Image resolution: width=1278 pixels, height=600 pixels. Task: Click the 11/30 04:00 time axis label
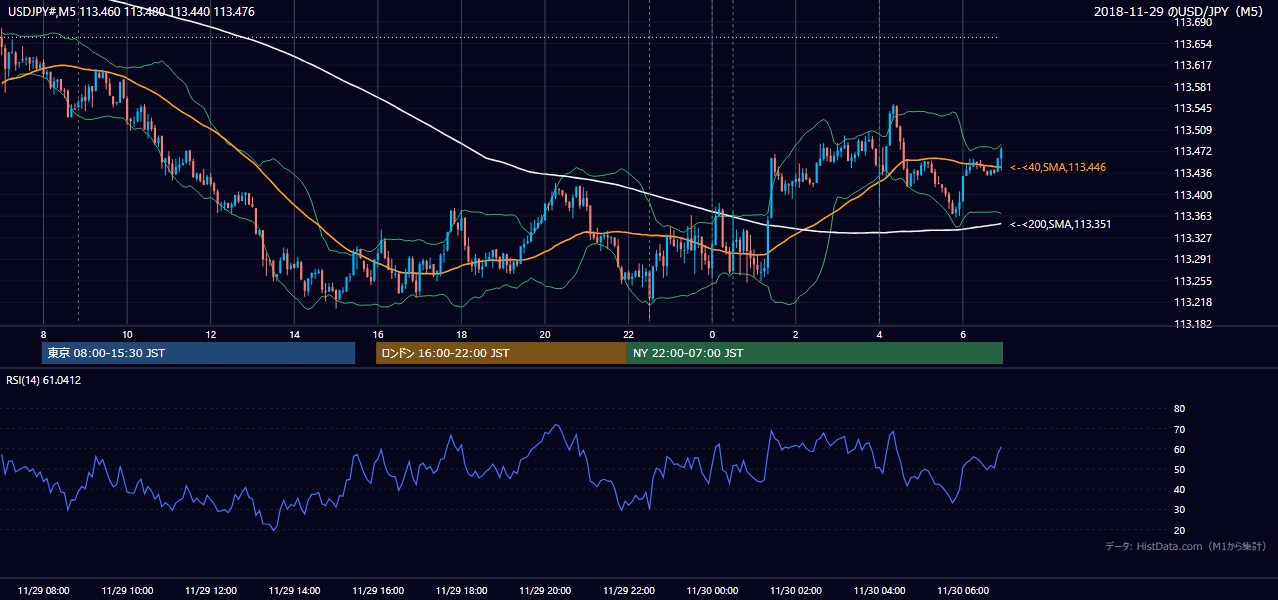pos(879,591)
